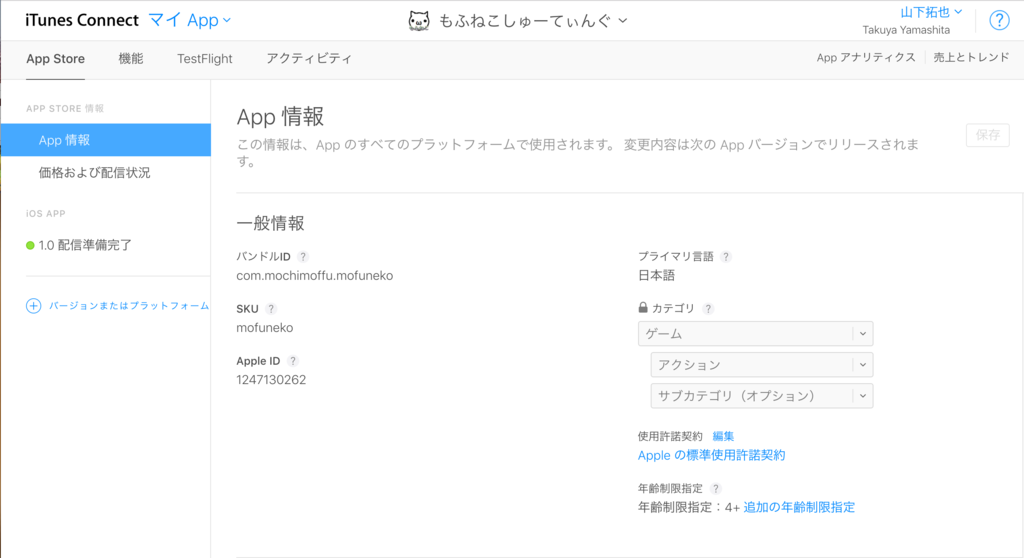Click help icon next to プライマリ言語
Viewport: 1024px width, 558px height.
(x=726, y=257)
